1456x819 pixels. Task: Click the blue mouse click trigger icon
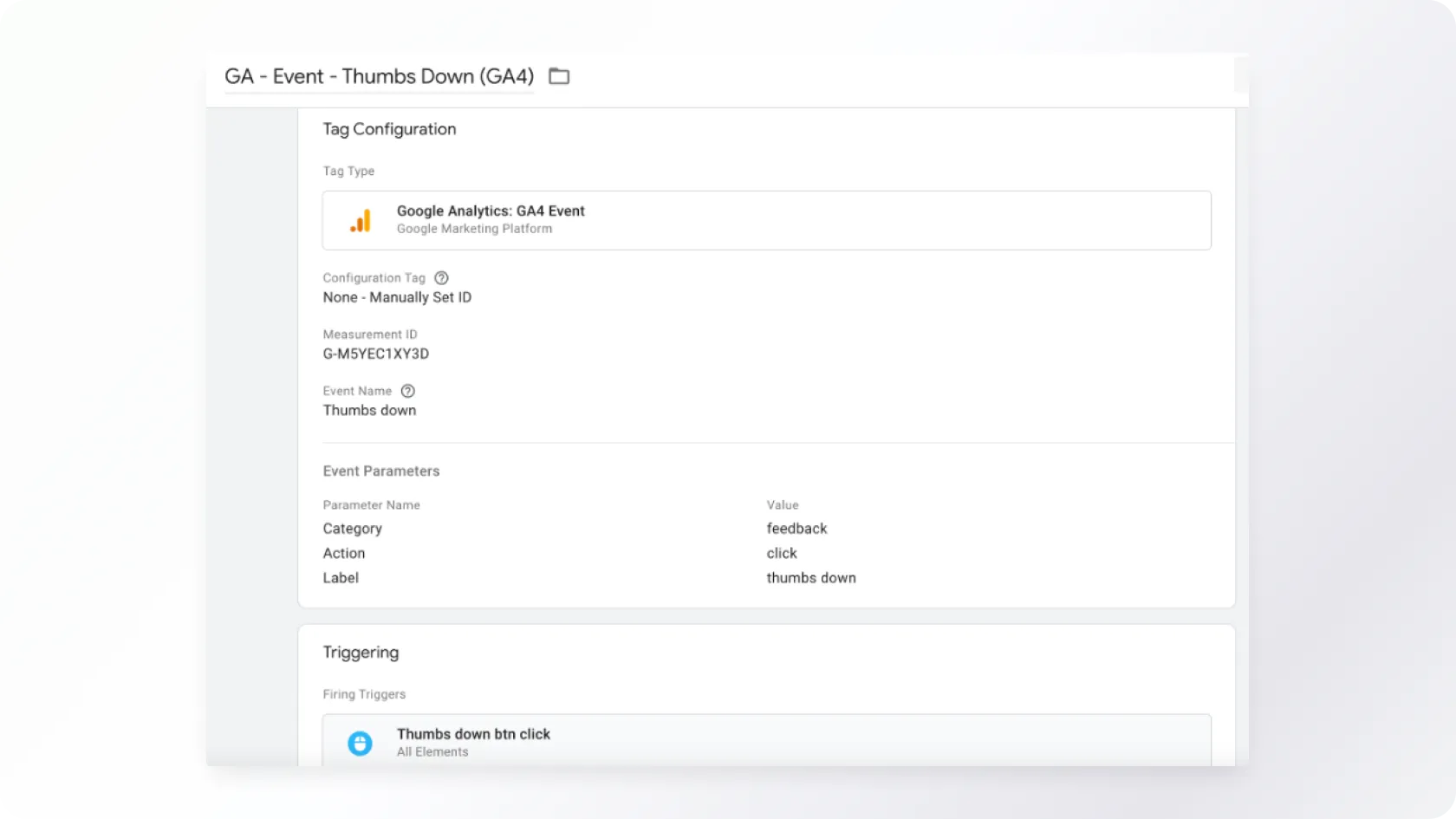tap(360, 743)
